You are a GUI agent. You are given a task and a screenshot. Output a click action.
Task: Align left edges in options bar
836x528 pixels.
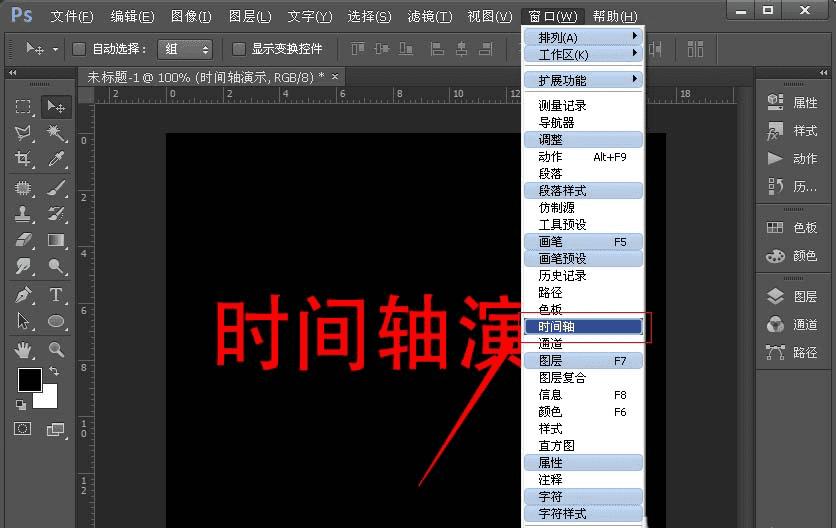437,49
